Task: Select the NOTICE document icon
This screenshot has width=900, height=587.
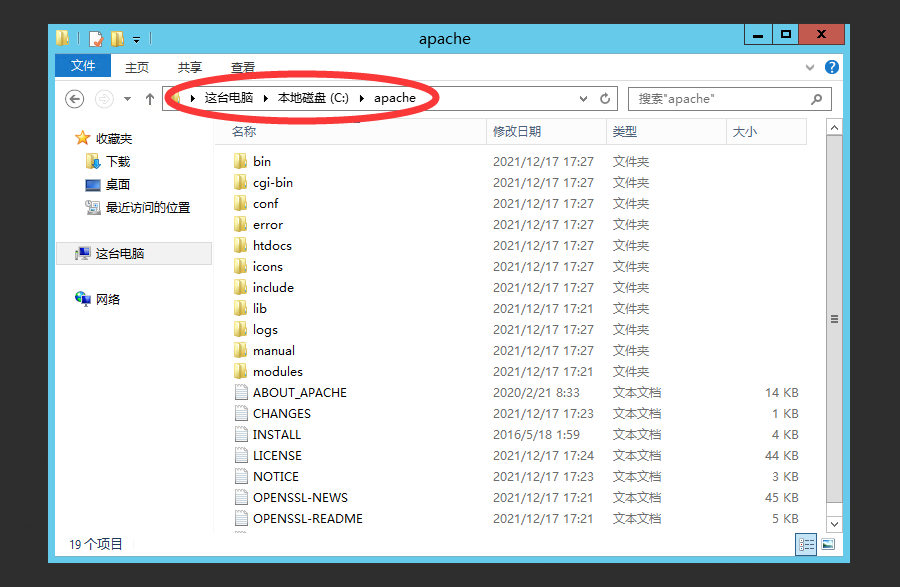Action: click(x=241, y=476)
